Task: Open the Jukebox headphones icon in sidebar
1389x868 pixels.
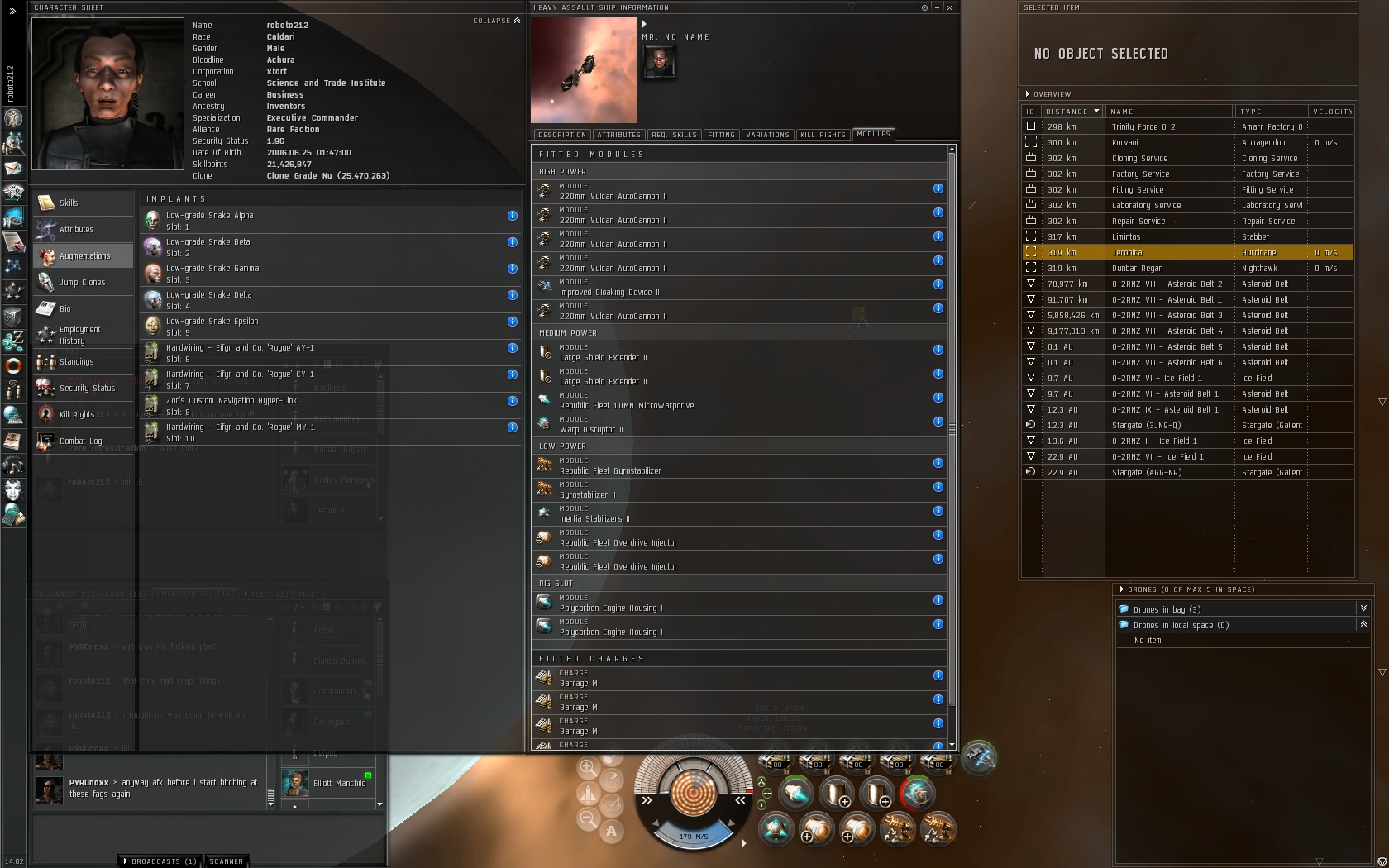Action: [13, 465]
